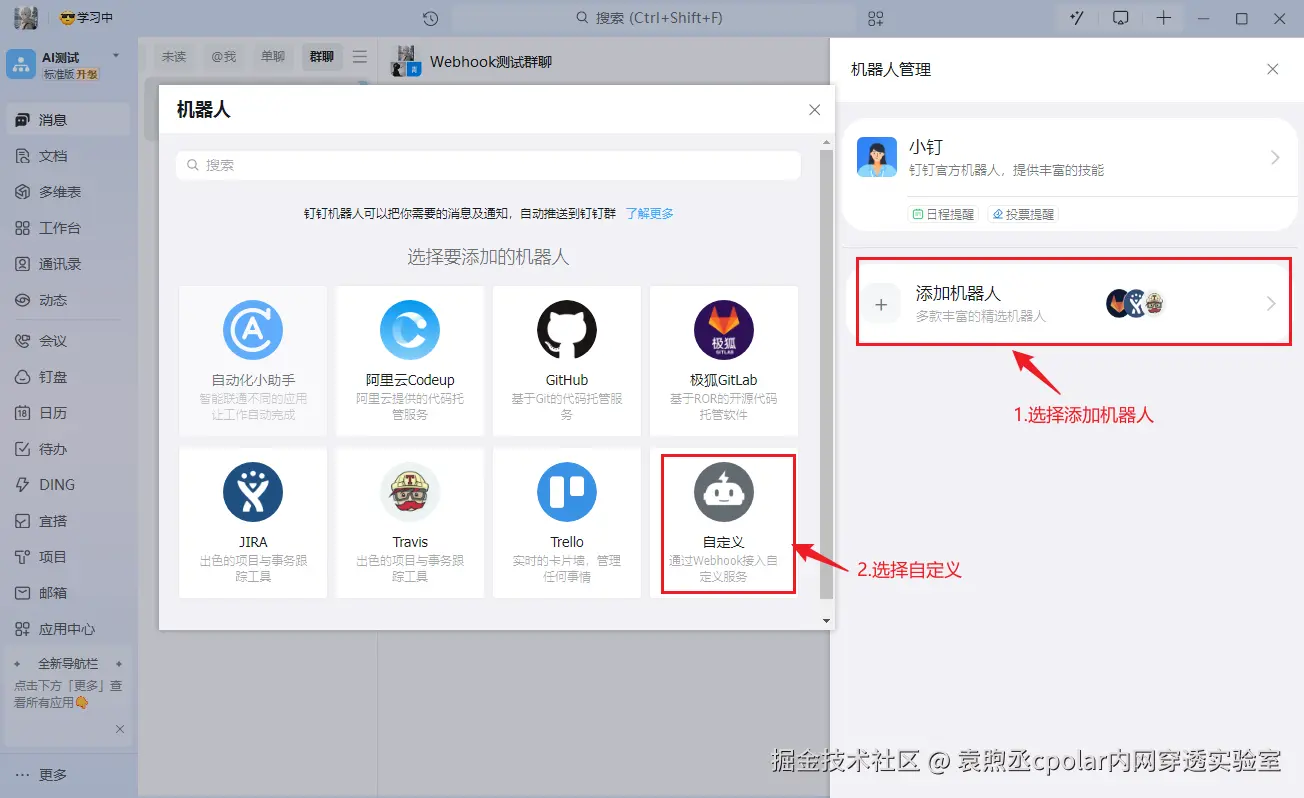Choose the Travis robot card
Image resolution: width=1304 pixels, height=798 pixels.
(410, 523)
